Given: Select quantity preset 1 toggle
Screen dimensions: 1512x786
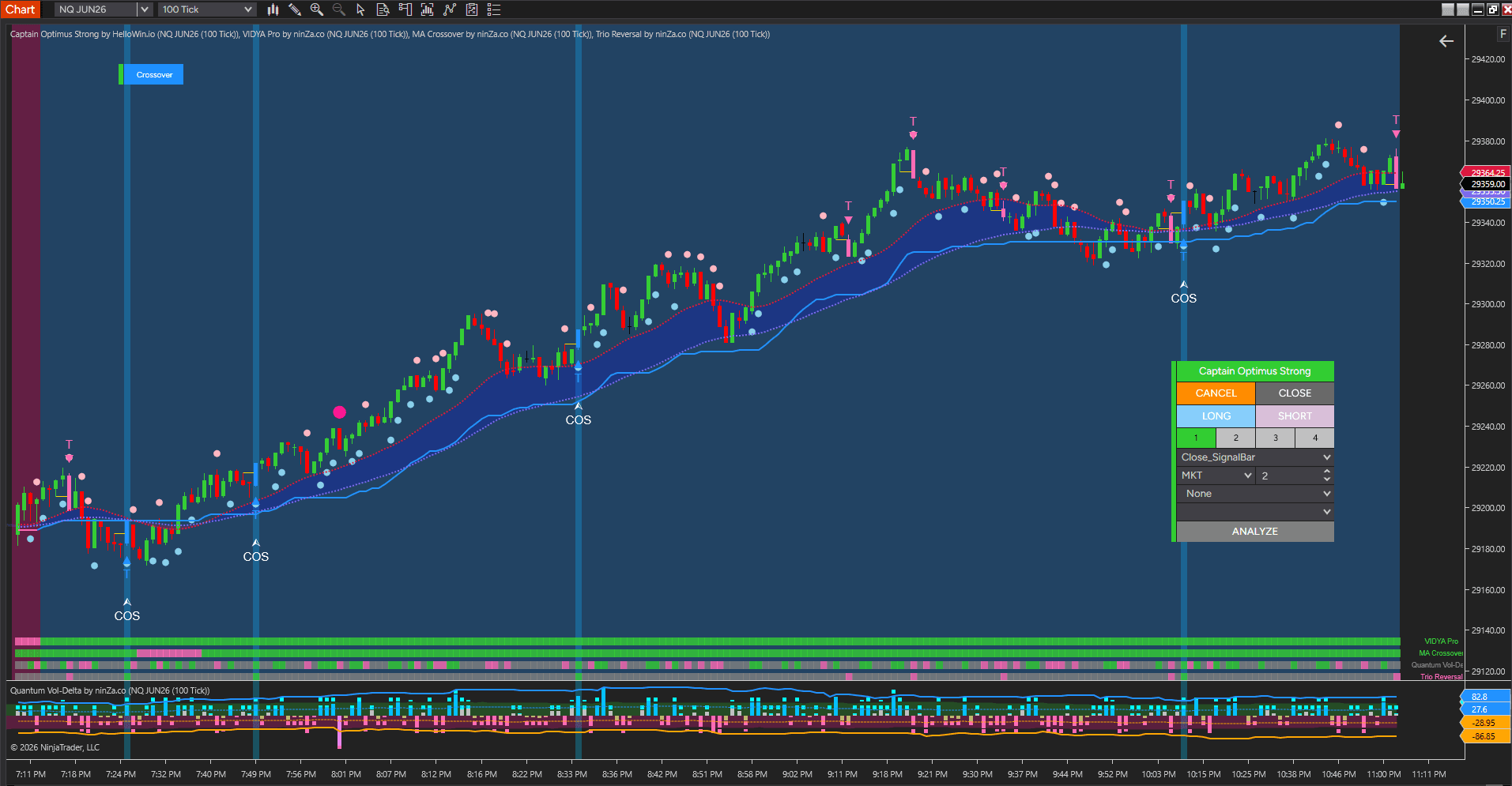Looking at the screenshot, I should coord(1196,438).
